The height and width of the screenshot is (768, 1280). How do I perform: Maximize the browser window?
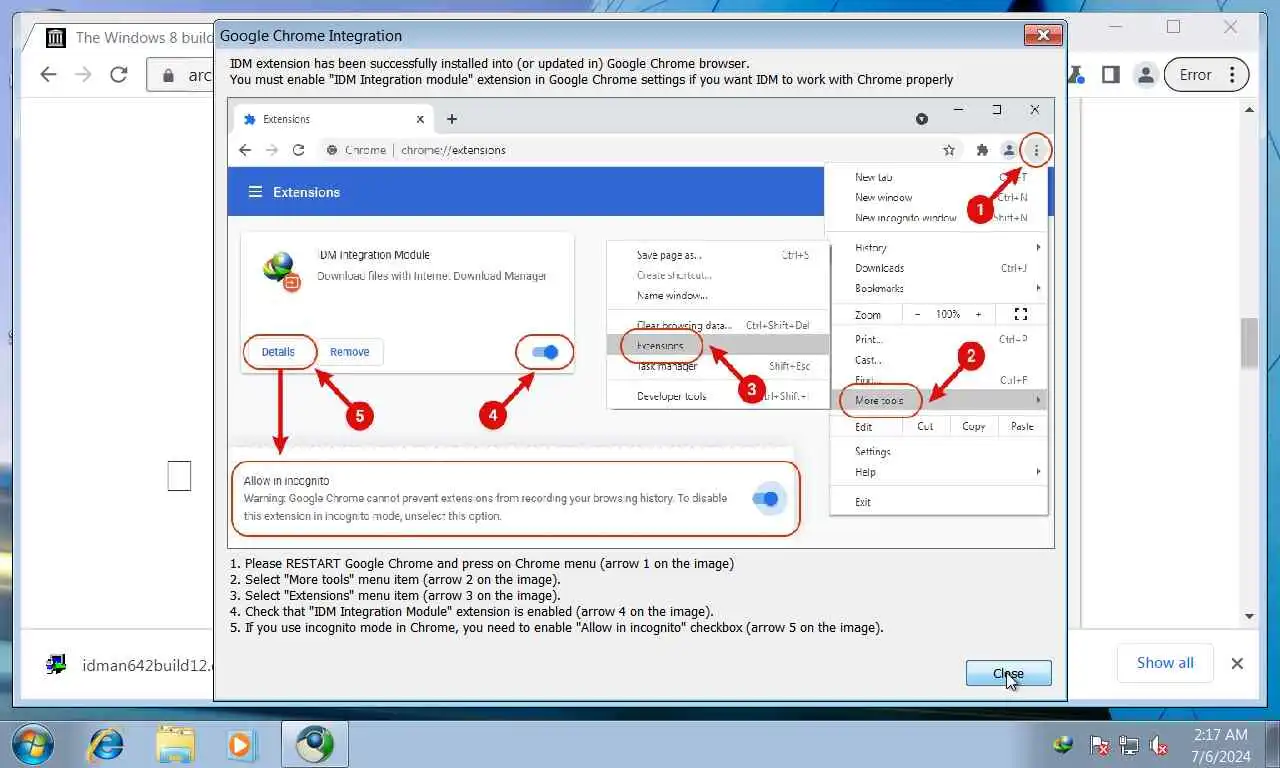[x=1173, y=27]
